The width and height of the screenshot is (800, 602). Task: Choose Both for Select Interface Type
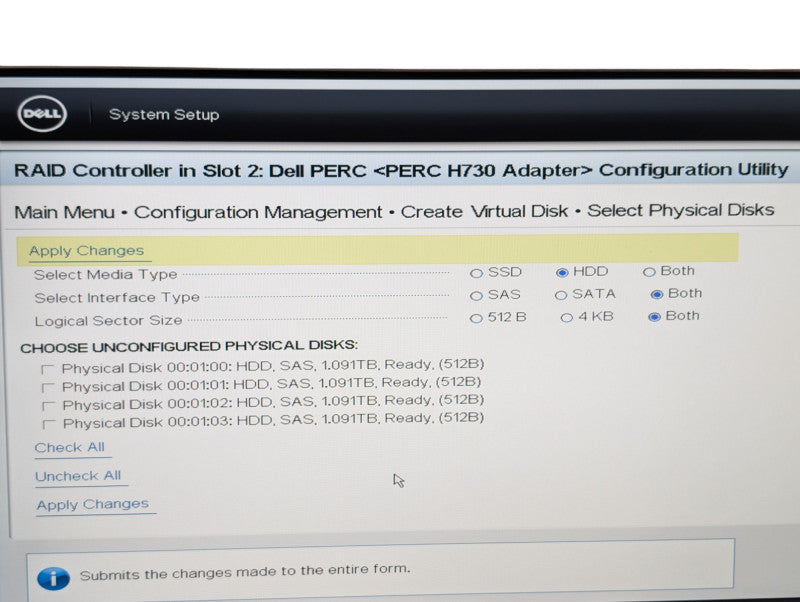point(657,294)
